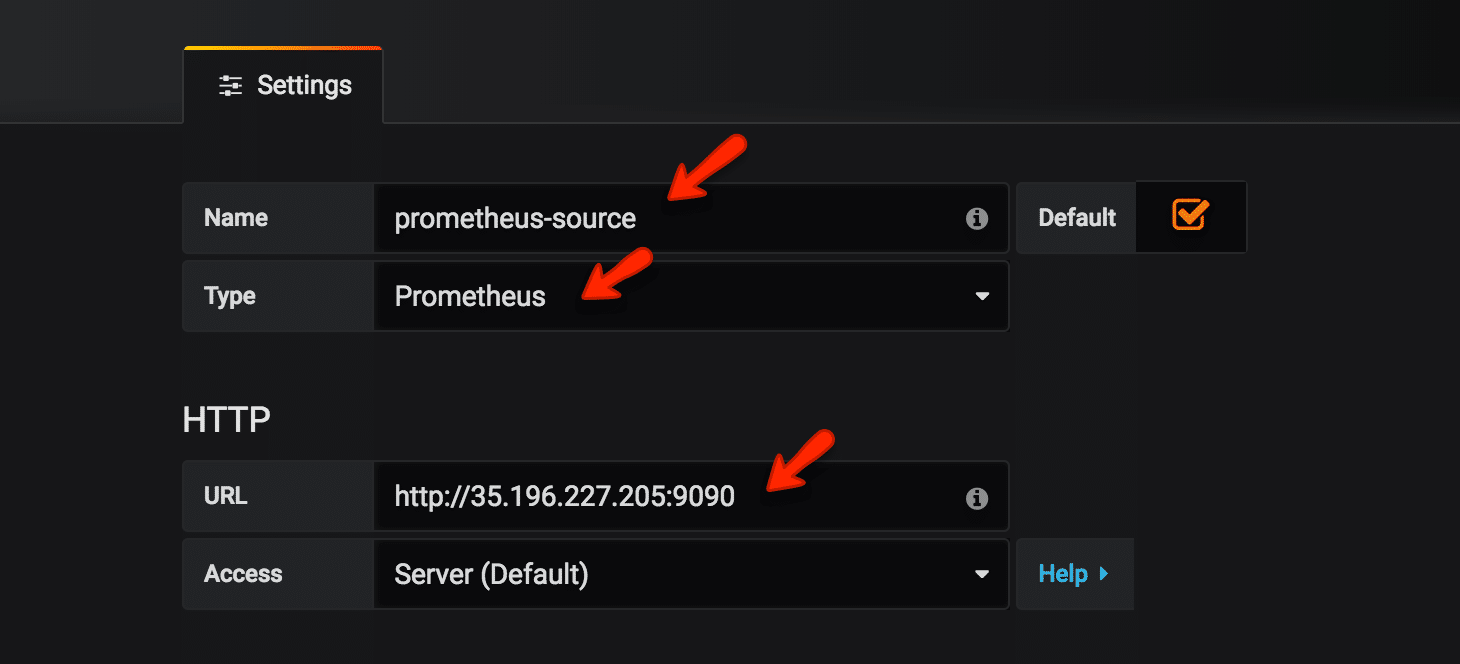The height and width of the screenshot is (664, 1460).
Task: Select the Settings tab label
Action: (x=304, y=85)
